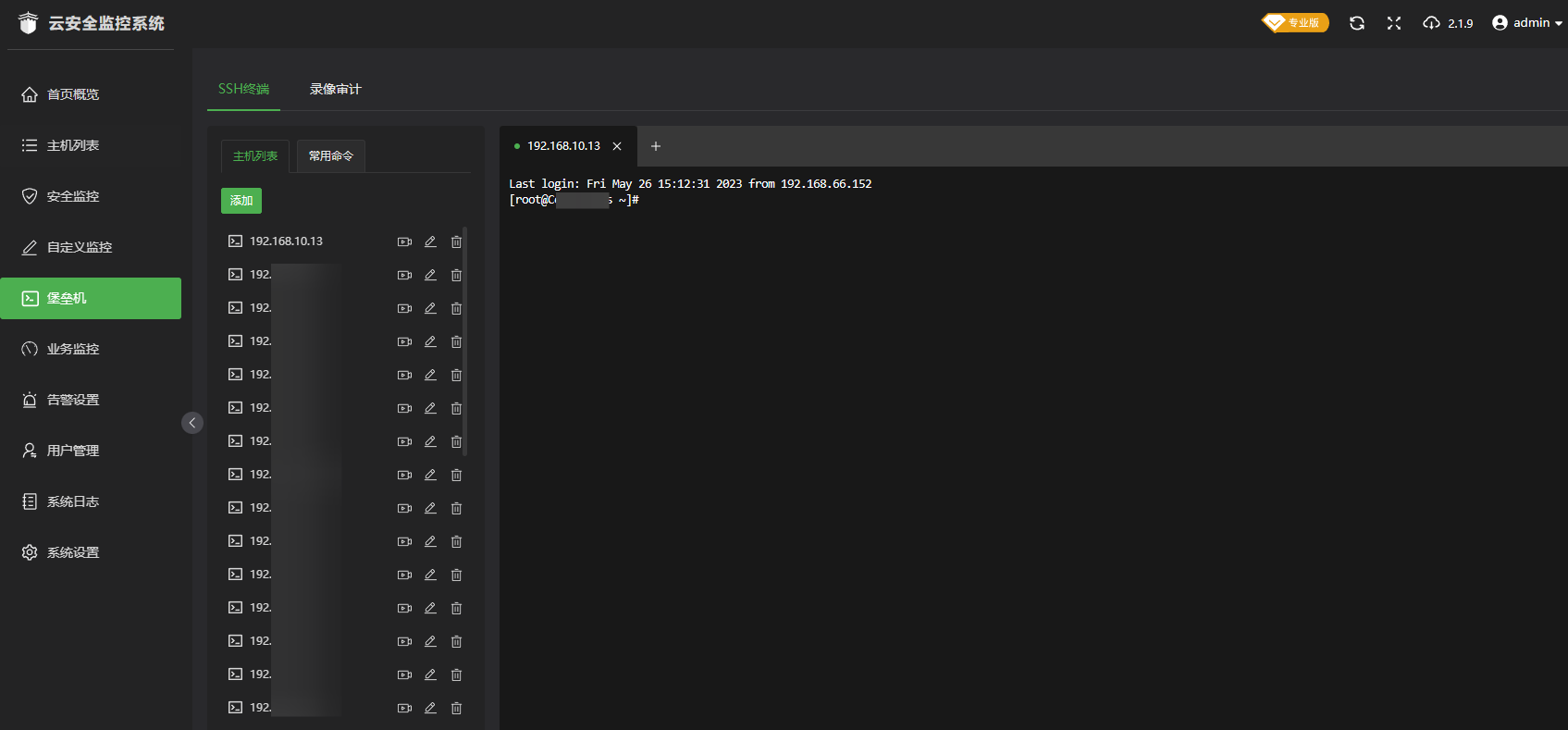The width and height of the screenshot is (1568, 730).
Task: Click the 专业版 professional edition badge
Action: click(1295, 22)
